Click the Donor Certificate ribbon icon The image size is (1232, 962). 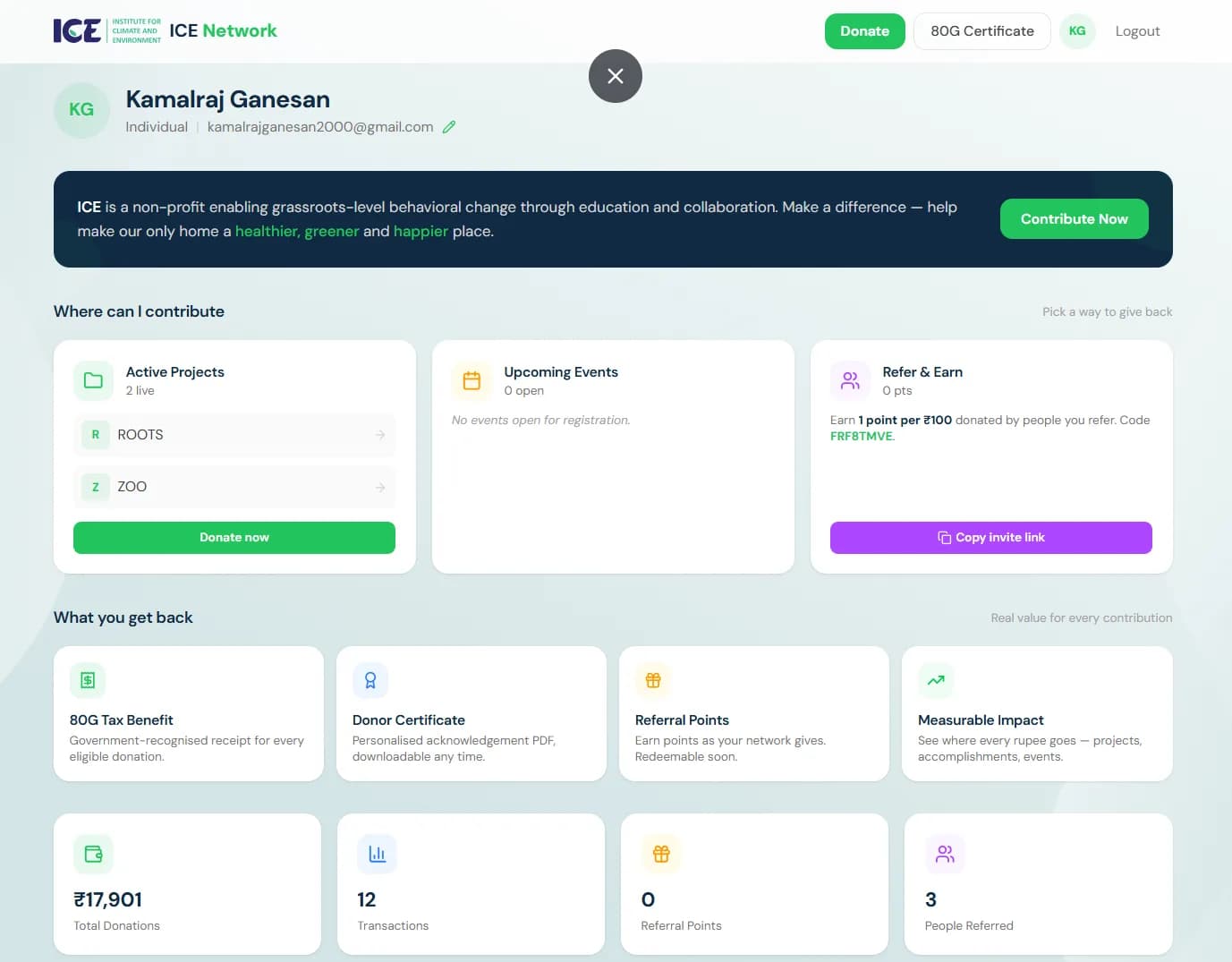pyautogui.click(x=370, y=680)
